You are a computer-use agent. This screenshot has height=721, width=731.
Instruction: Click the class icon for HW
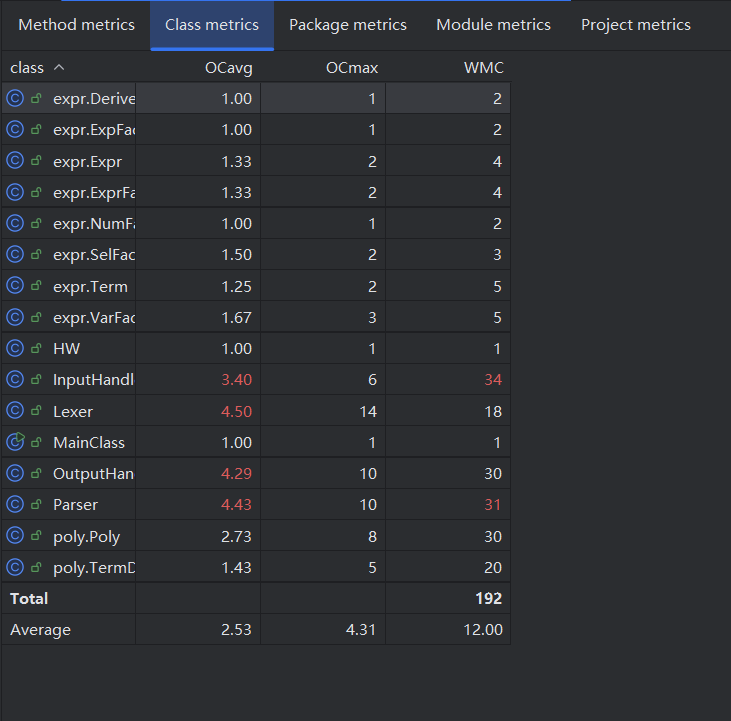click(x=15, y=348)
